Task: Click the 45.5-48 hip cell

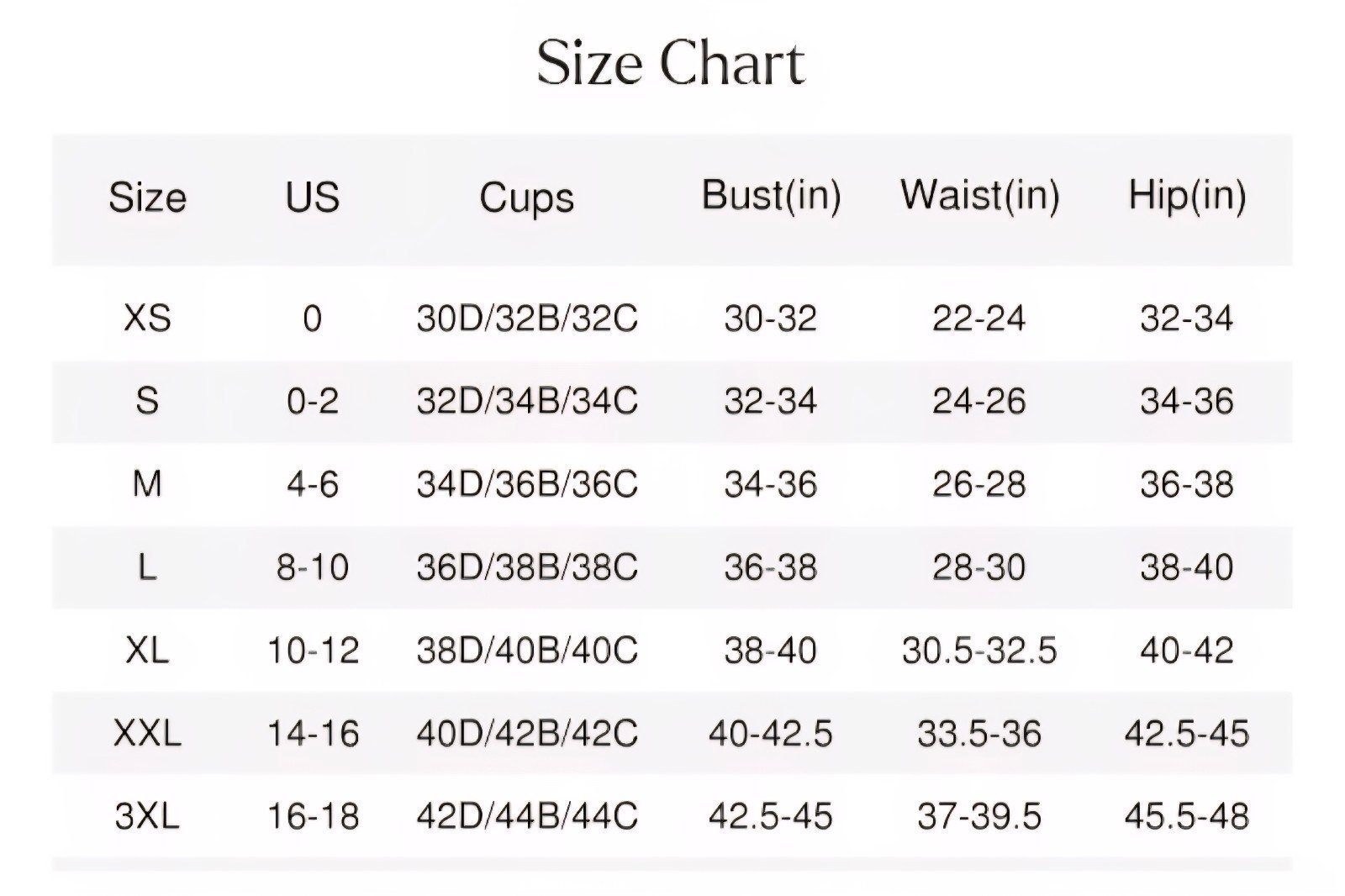Action: [1187, 816]
